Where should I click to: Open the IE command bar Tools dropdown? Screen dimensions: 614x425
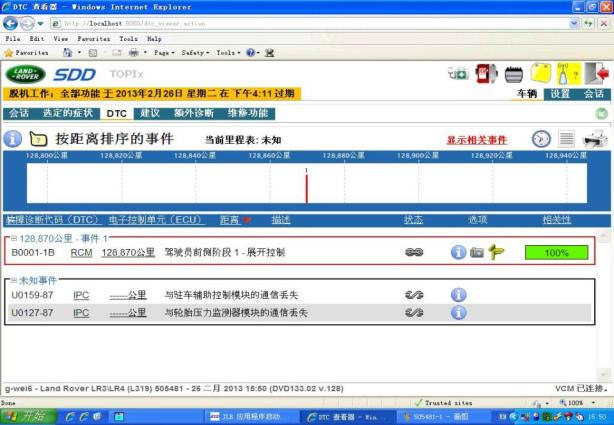pyautogui.click(x=228, y=52)
